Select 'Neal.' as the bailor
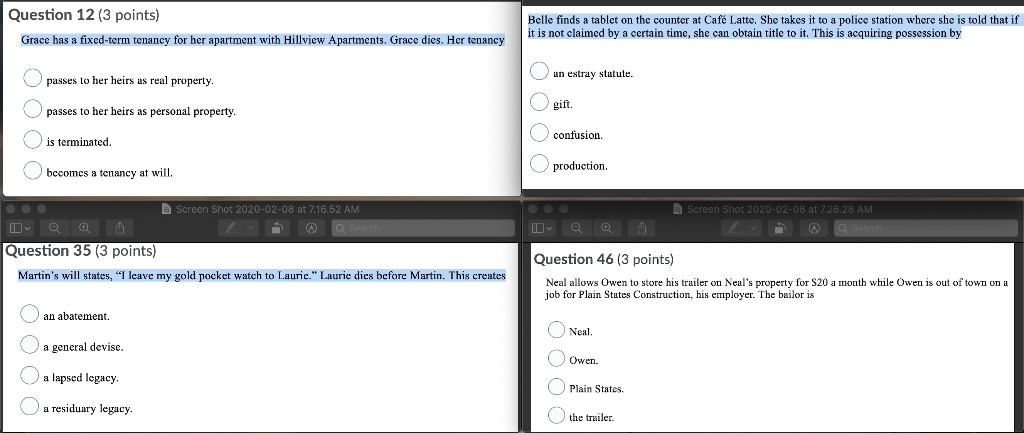Viewport: 1024px width, 433px height. [x=556, y=330]
